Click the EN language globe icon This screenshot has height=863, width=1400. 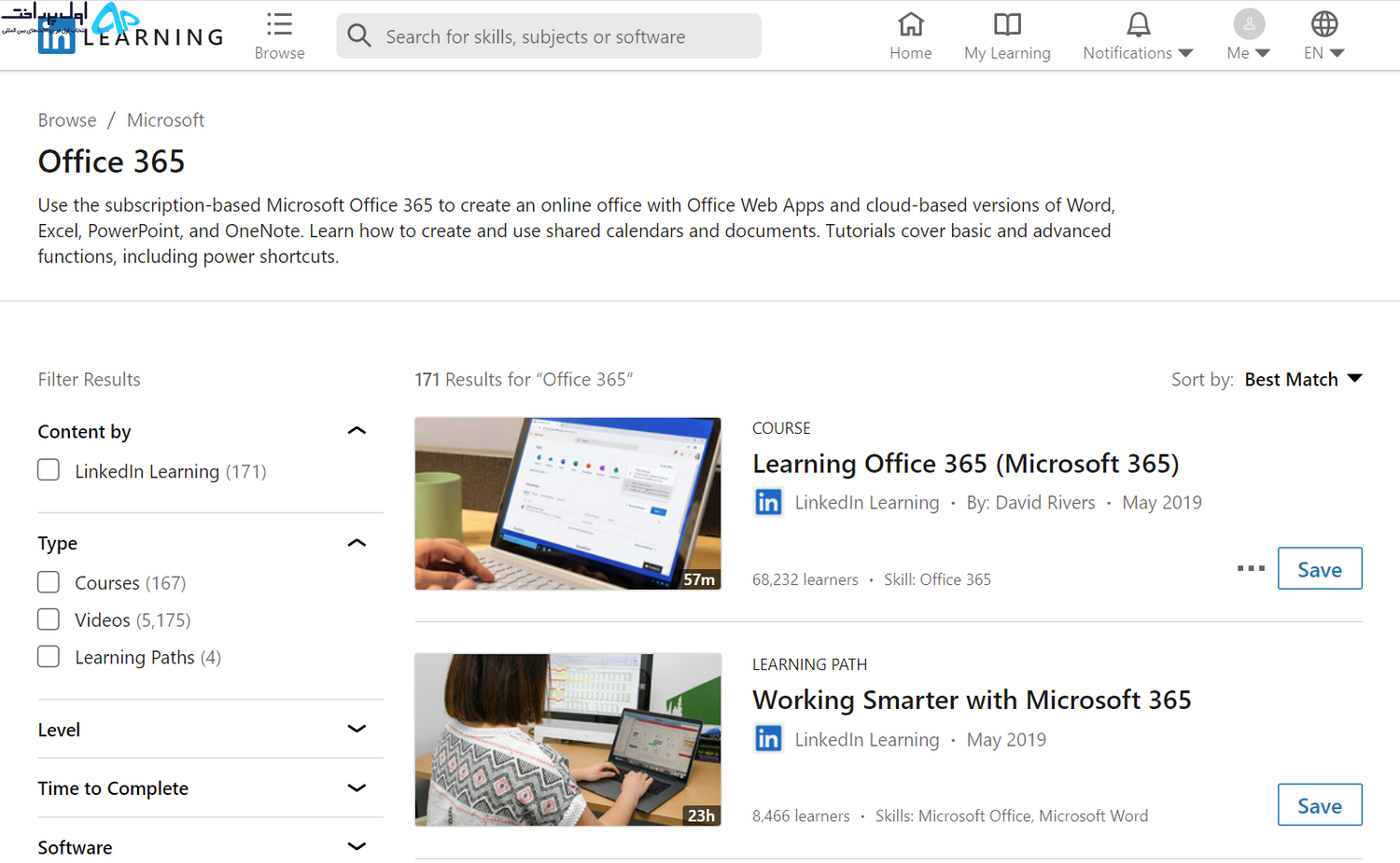[x=1324, y=23]
